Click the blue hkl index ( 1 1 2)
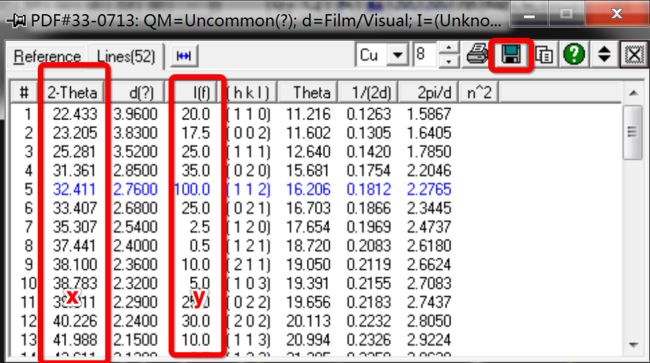This screenshot has height=363, width=650. point(248,189)
